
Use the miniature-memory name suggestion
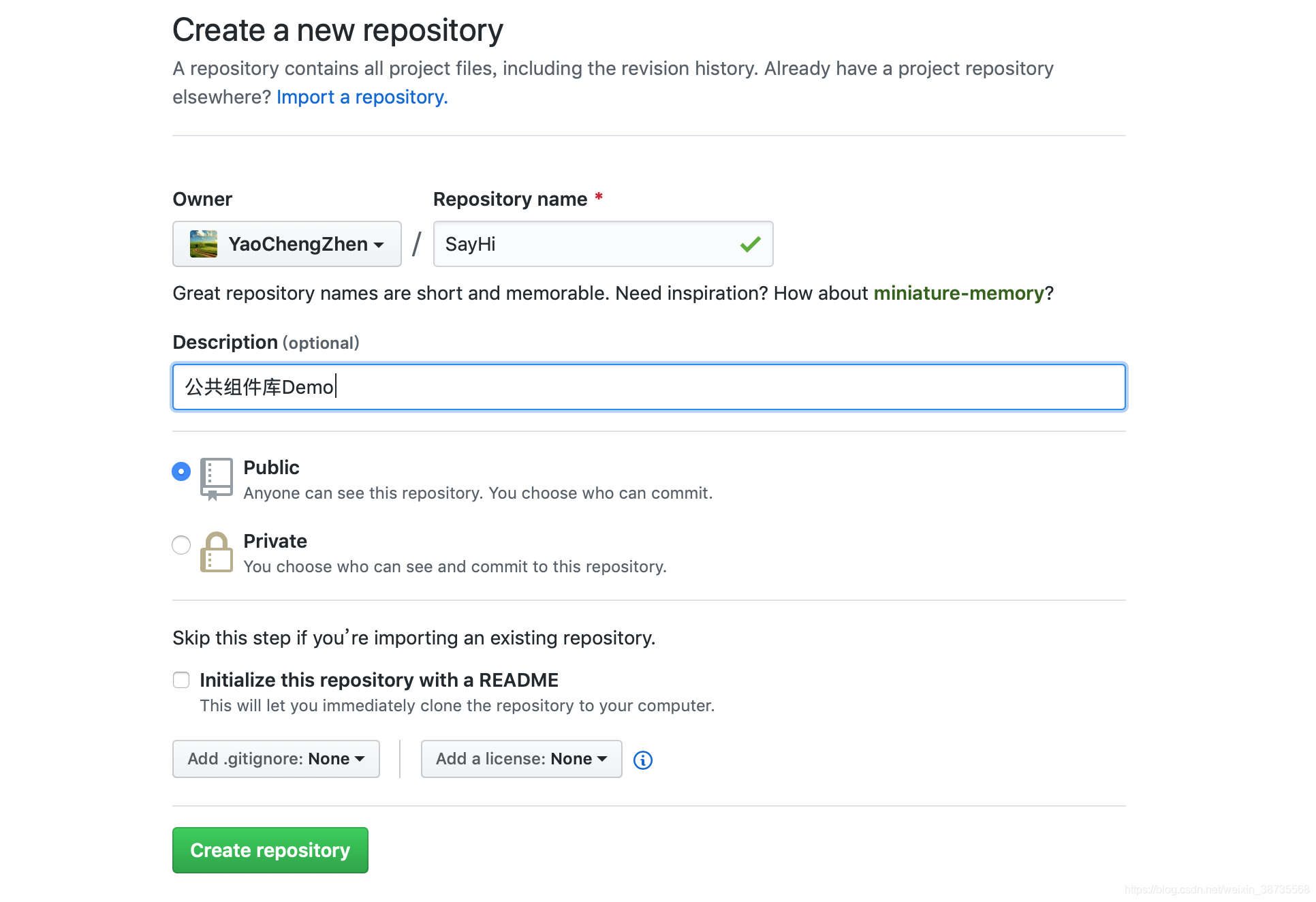click(x=958, y=293)
